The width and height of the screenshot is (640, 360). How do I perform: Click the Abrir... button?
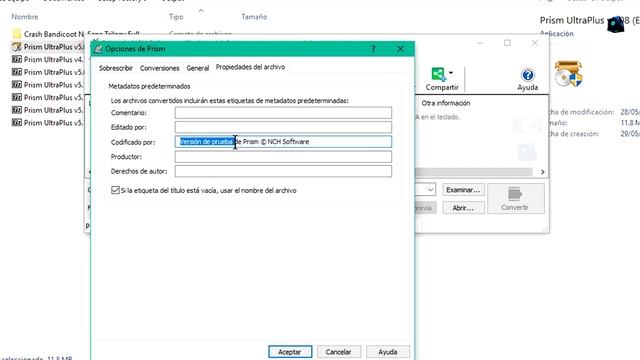[x=463, y=208]
